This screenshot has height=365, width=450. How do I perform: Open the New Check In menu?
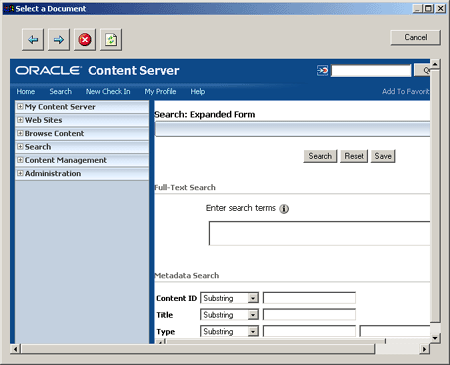pos(108,91)
